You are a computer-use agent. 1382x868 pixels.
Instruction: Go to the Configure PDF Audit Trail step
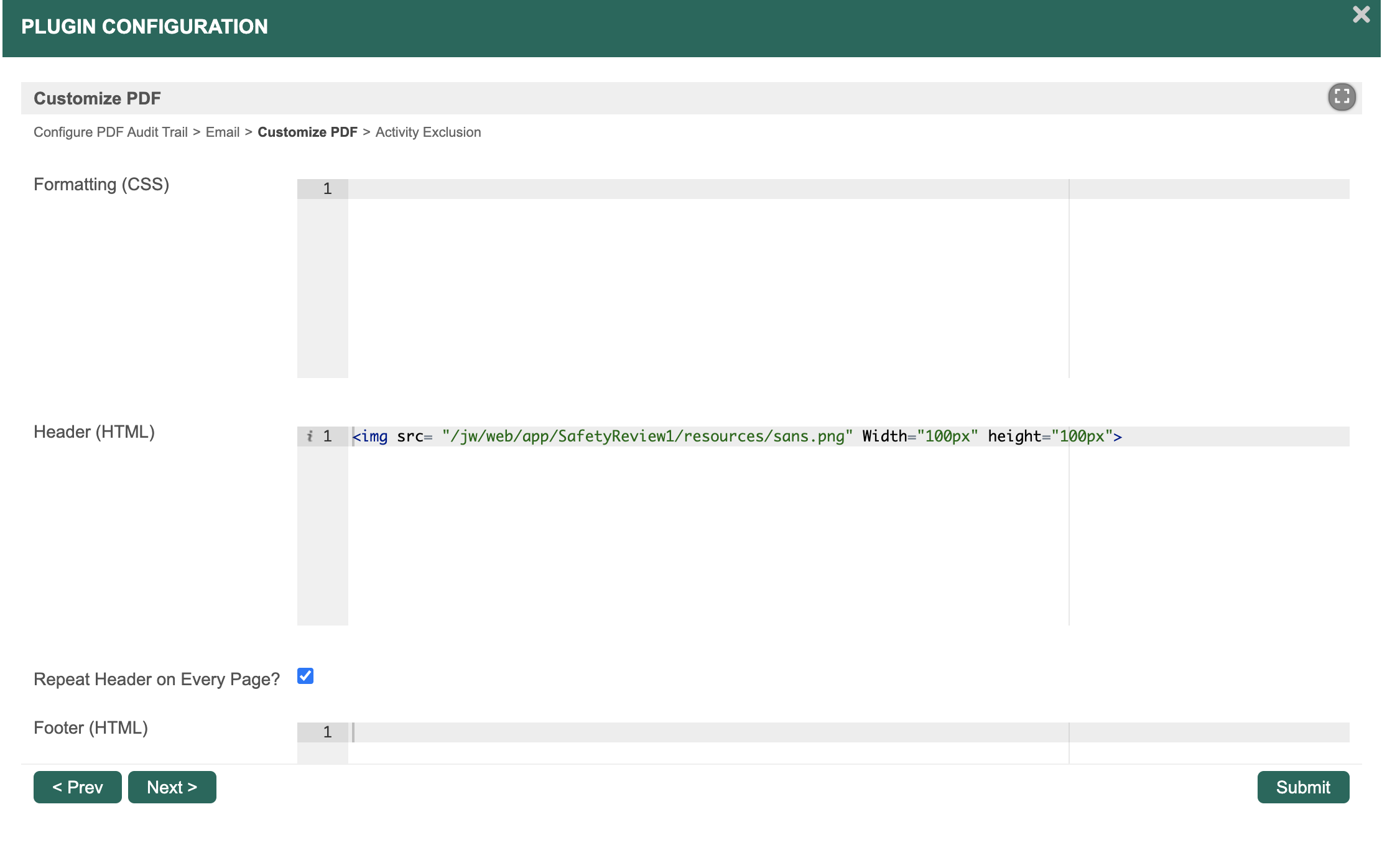click(x=111, y=132)
